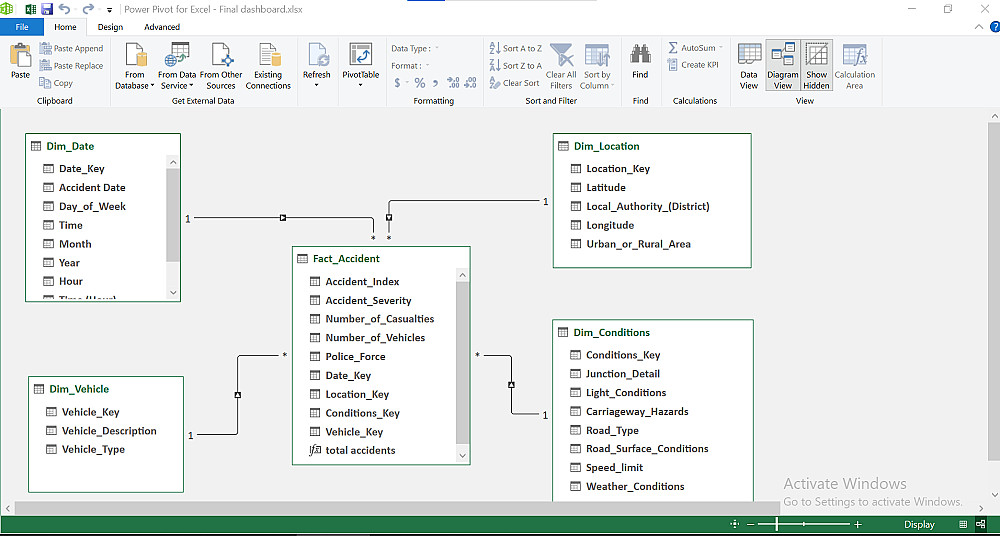Click zoom out minus button
The height and width of the screenshot is (536, 1000).
pos(751,525)
